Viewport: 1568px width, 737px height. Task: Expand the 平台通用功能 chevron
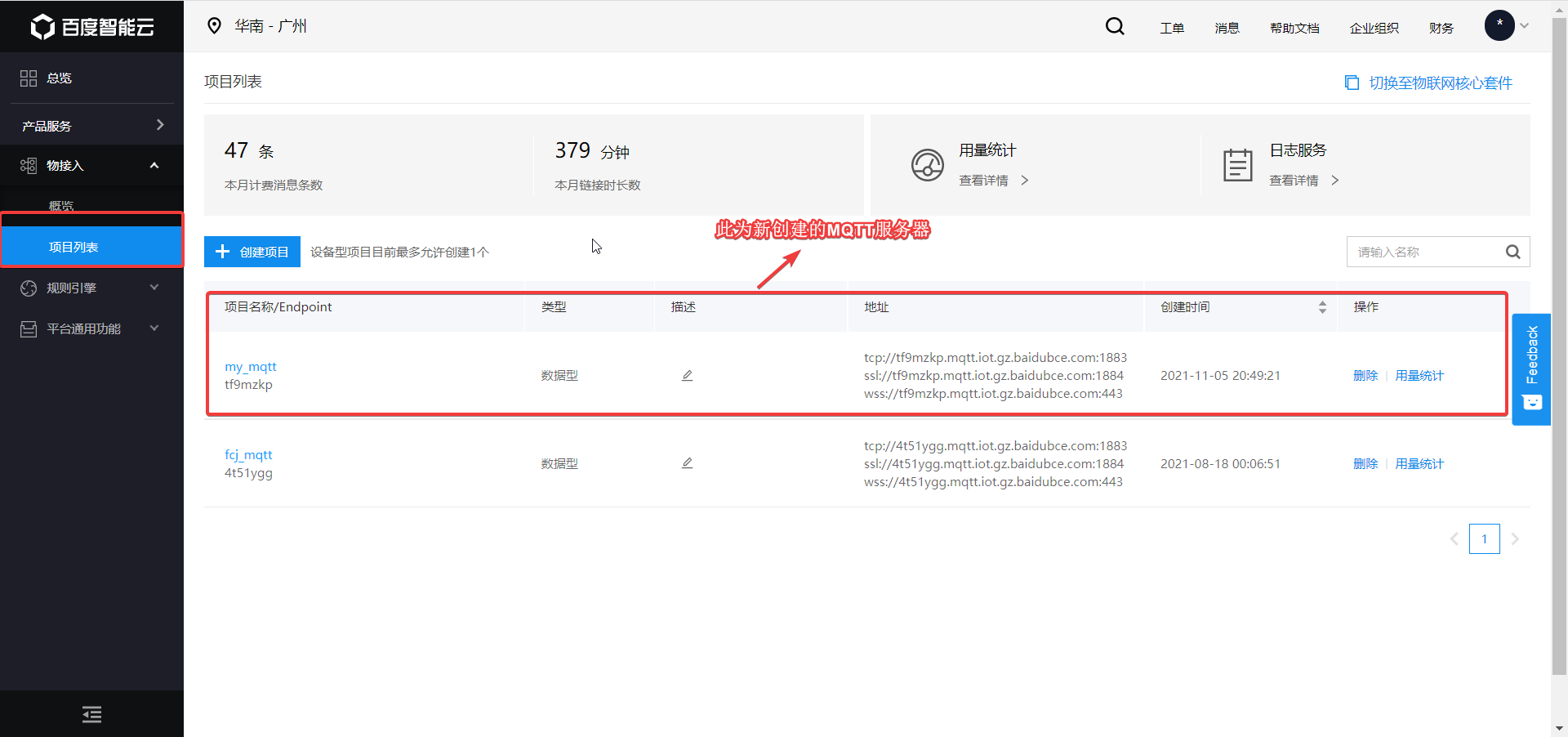(154, 328)
